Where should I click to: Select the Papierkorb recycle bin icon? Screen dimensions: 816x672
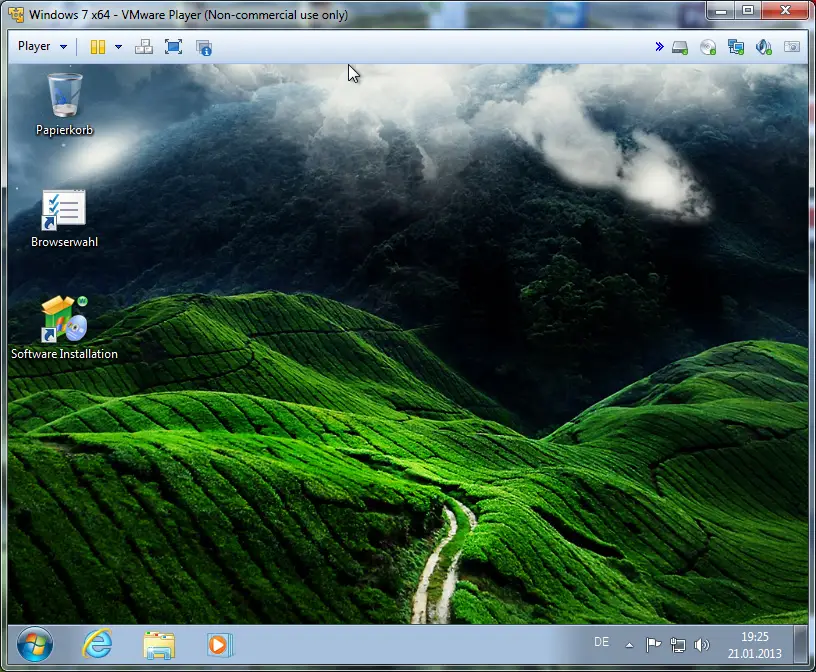point(65,104)
